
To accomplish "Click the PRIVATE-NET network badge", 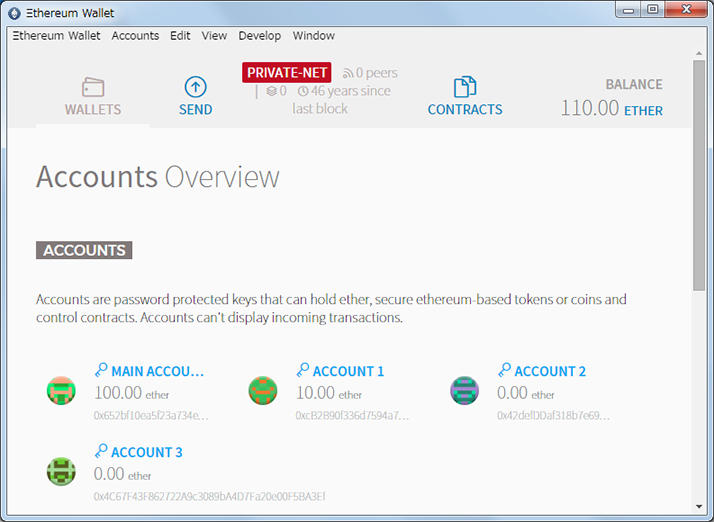I will click(286, 73).
